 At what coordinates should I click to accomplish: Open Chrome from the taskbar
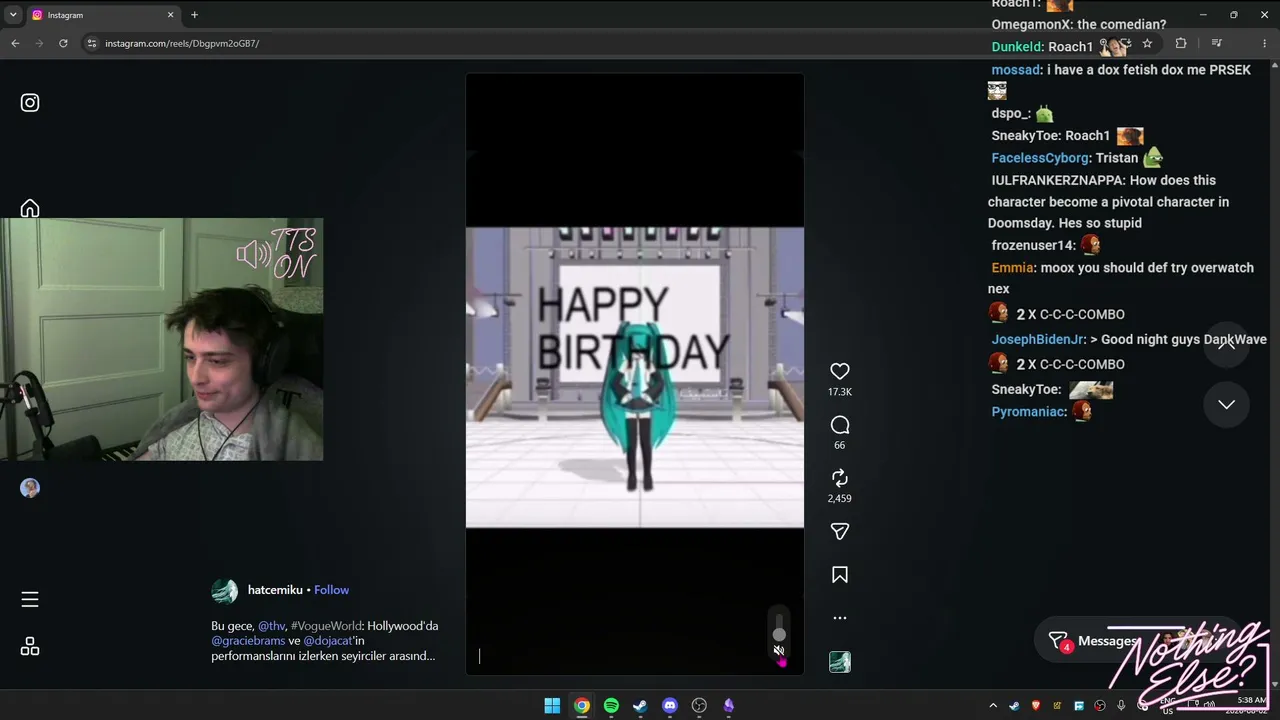(x=582, y=706)
